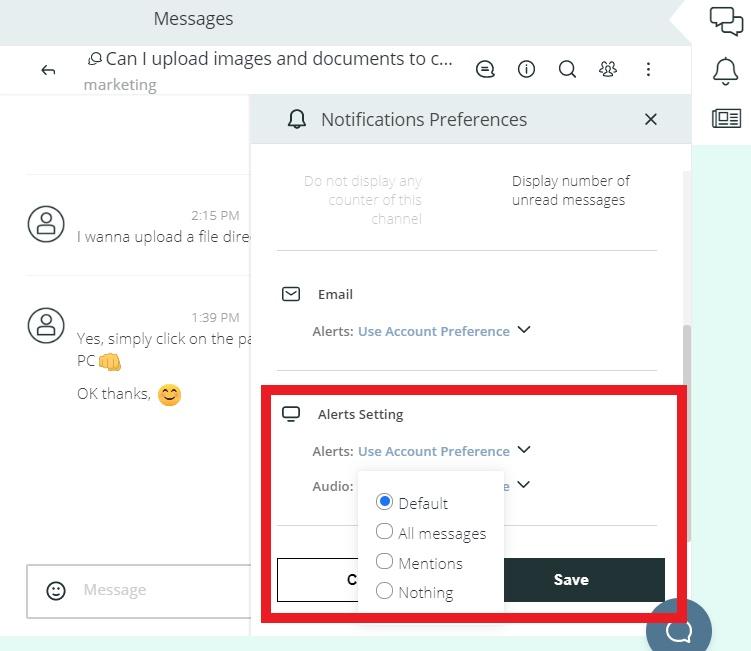Open the news icon in right sidebar
The height and width of the screenshot is (651, 751).
click(726, 118)
